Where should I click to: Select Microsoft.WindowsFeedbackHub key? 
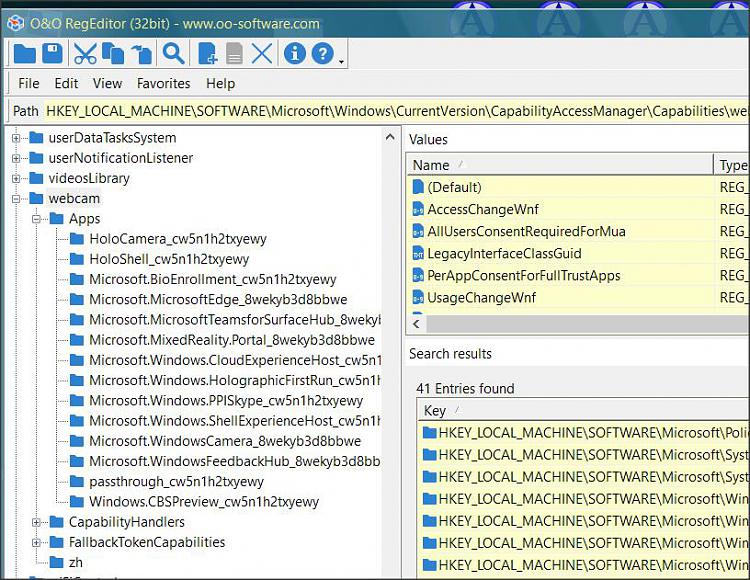pyautogui.click(x=234, y=461)
